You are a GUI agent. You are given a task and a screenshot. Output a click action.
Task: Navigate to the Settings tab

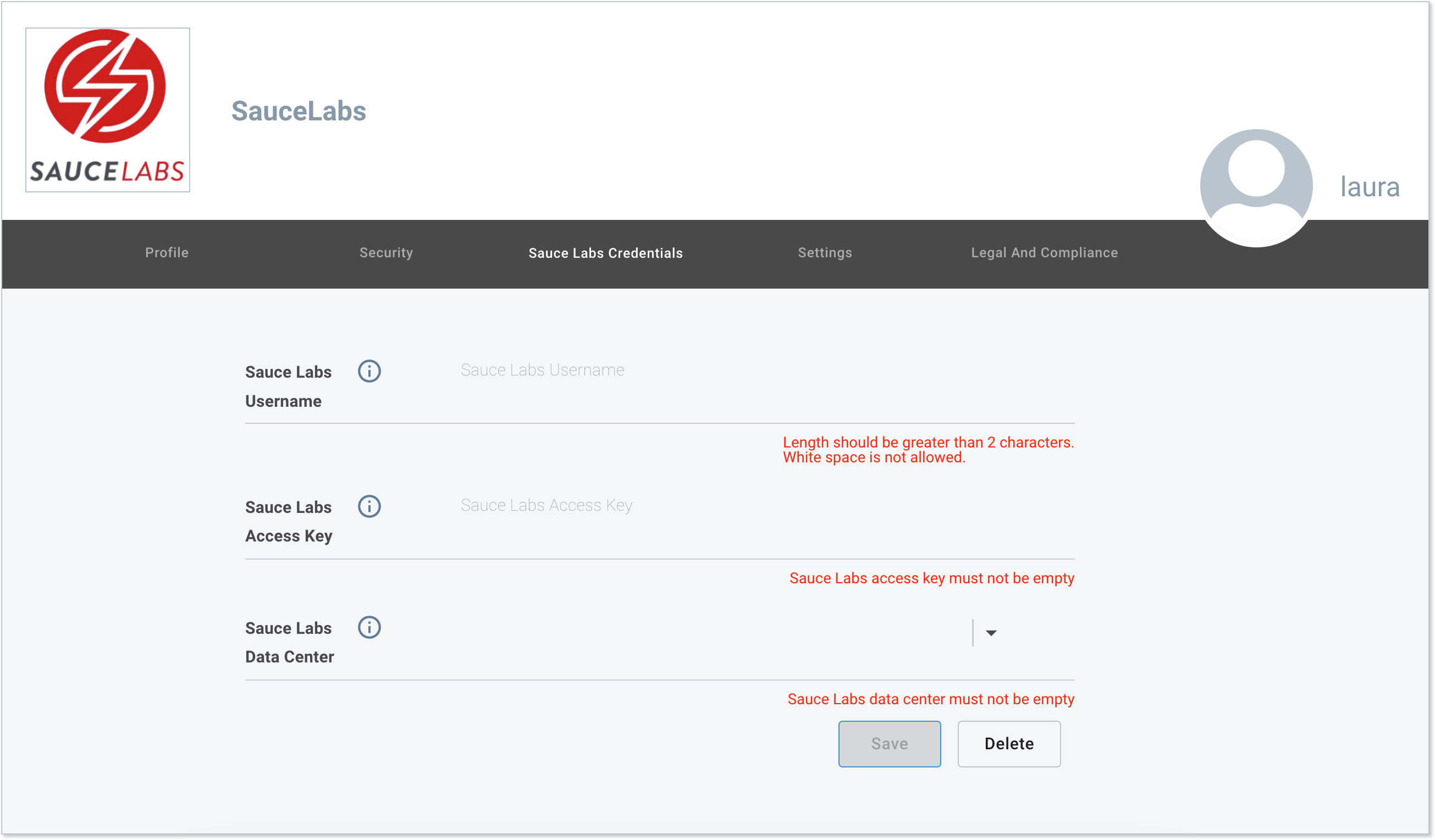click(825, 252)
